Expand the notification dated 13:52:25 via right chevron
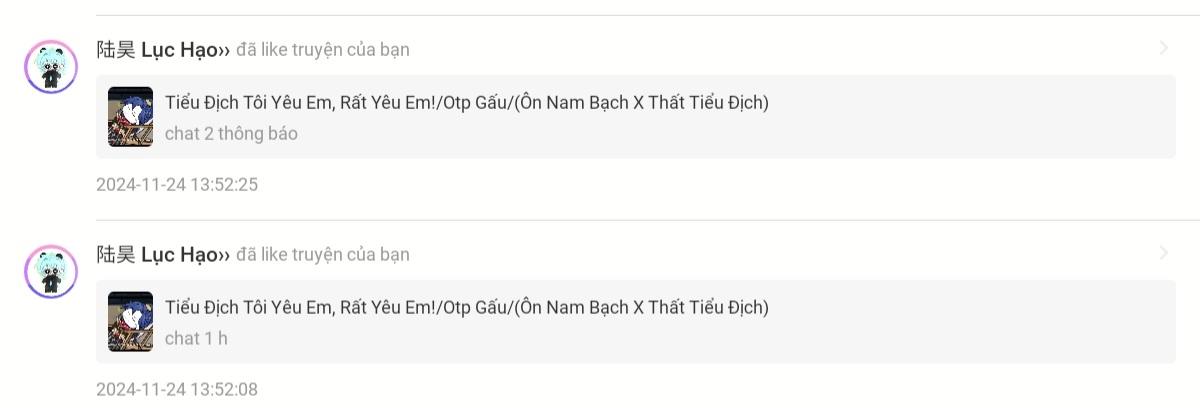This screenshot has width=1200, height=408. pos(1163,48)
